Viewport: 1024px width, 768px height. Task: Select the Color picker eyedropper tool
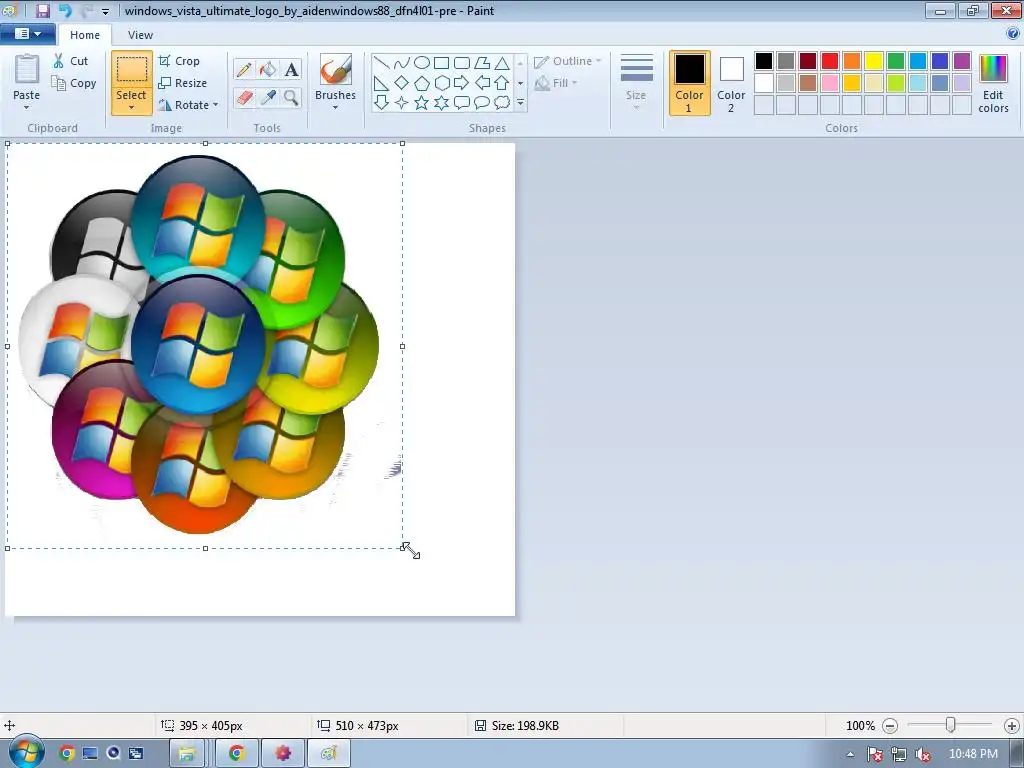click(x=268, y=98)
